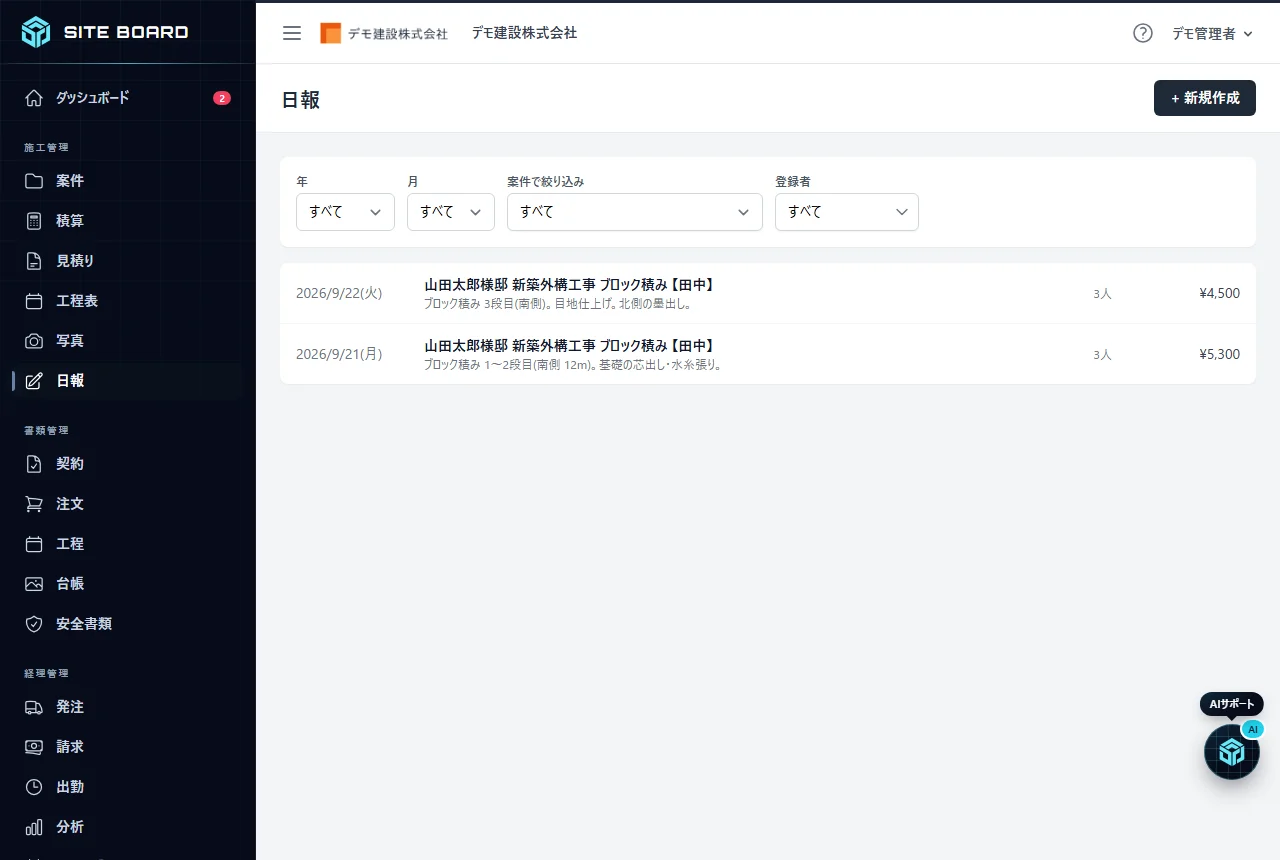1280x860 pixels.
Task: Click the 写真 camera icon in sidebar
Action: [34, 341]
